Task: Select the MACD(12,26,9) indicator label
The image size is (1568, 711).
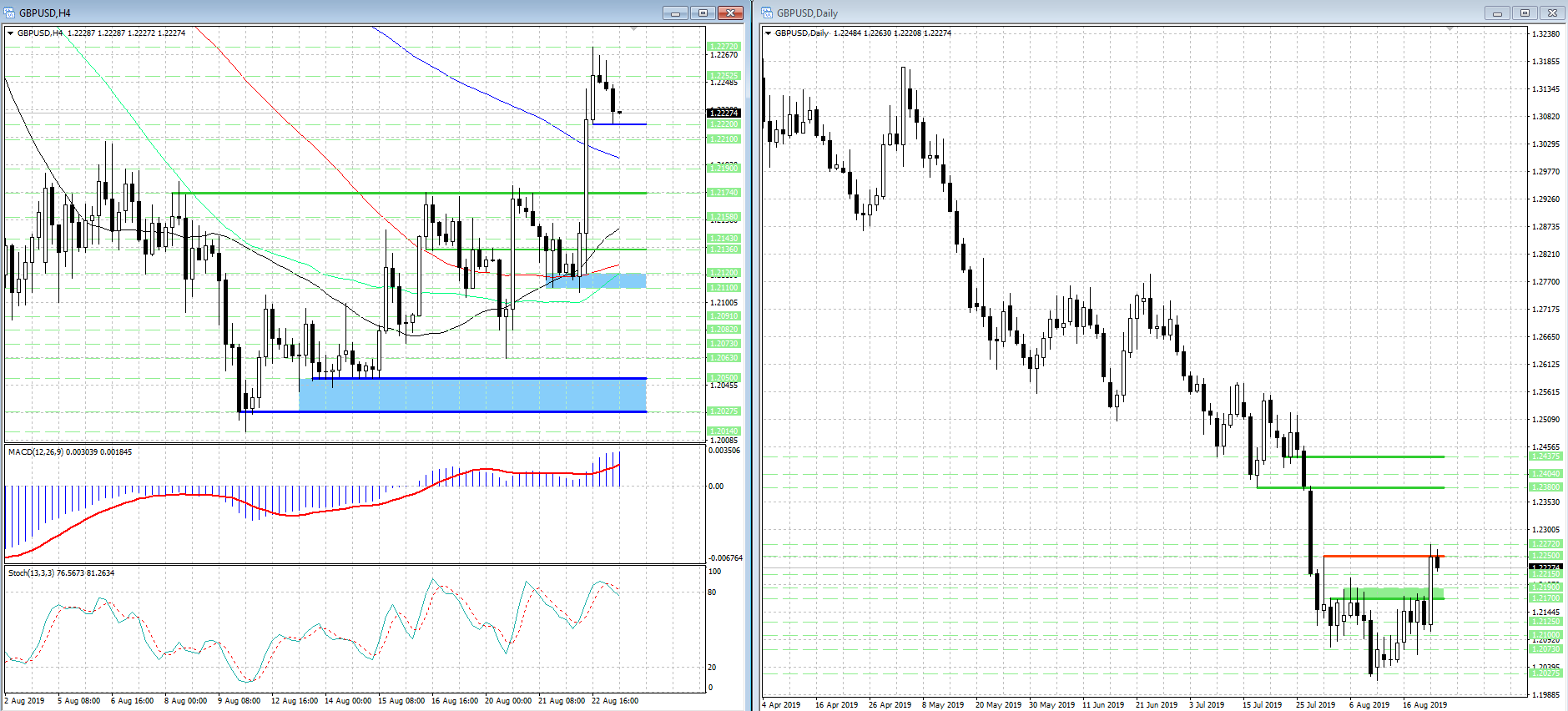Action: 69,452
